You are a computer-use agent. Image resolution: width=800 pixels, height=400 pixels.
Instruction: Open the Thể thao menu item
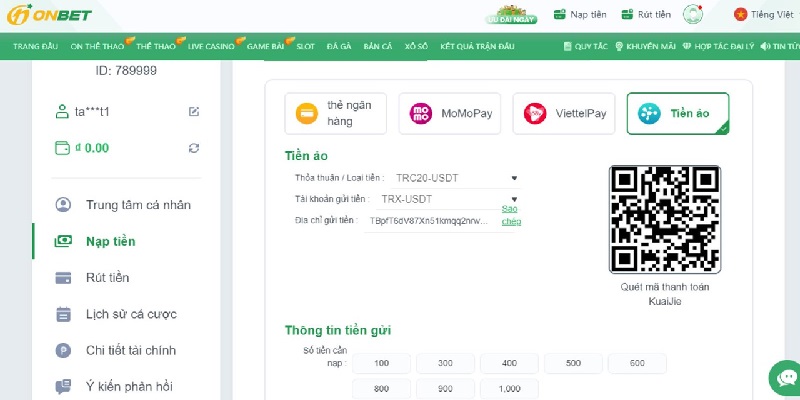156,46
